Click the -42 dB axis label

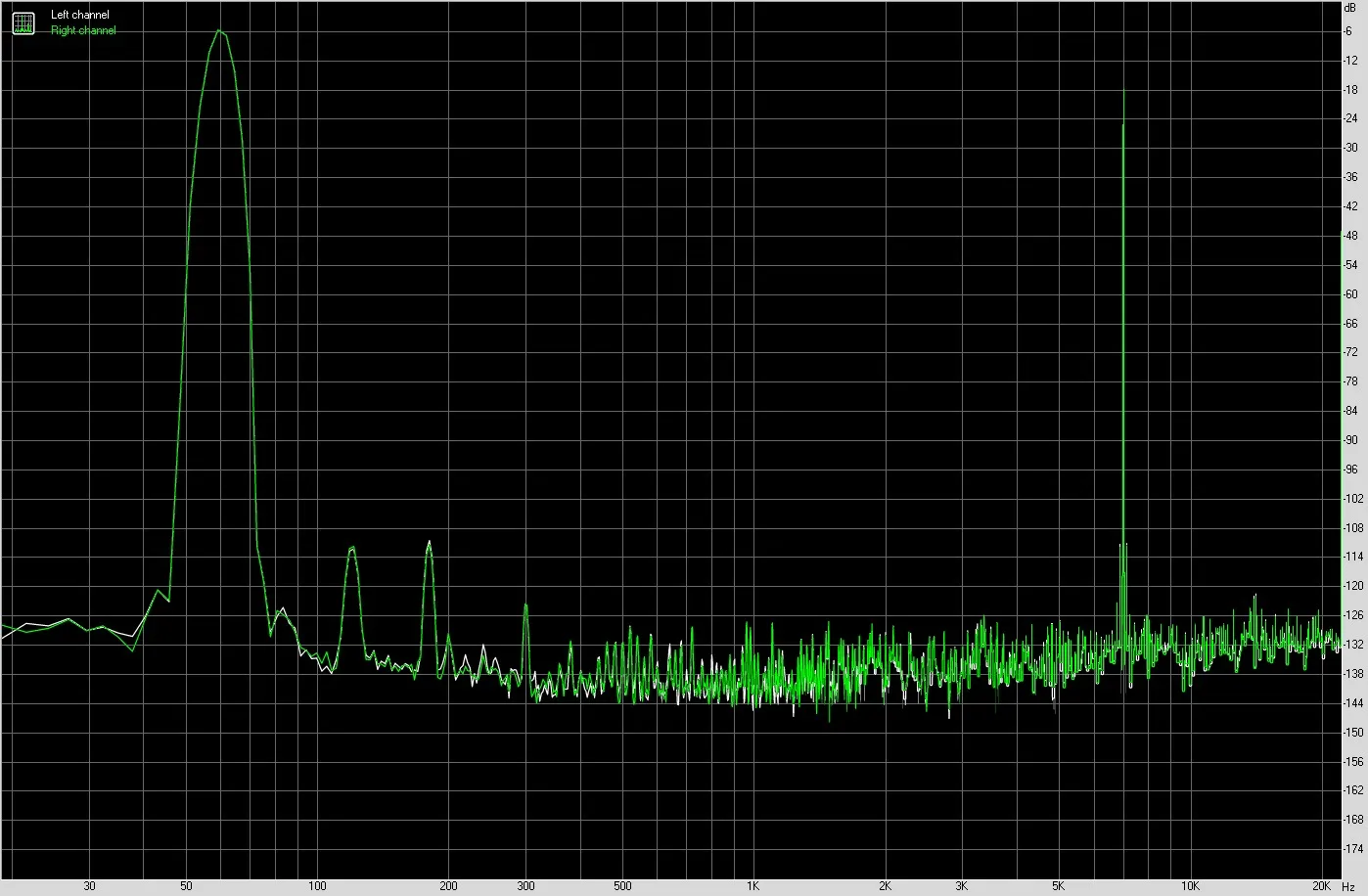tap(1350, 207)
